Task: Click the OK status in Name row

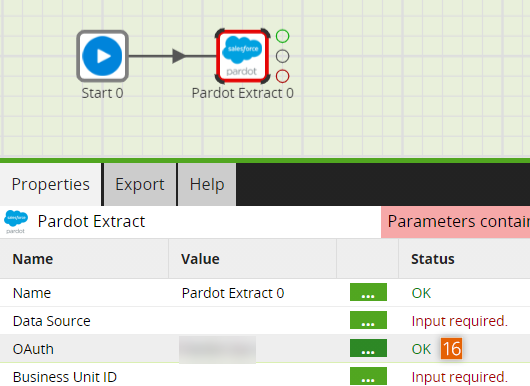Action: (421, 293)
